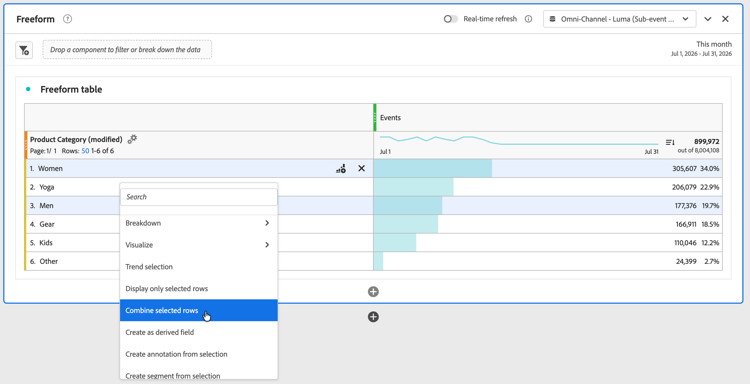Viewport: 750px width, 384px height.
Task: Click the 110,046 value in Kids row
Action: click(685, 243)
